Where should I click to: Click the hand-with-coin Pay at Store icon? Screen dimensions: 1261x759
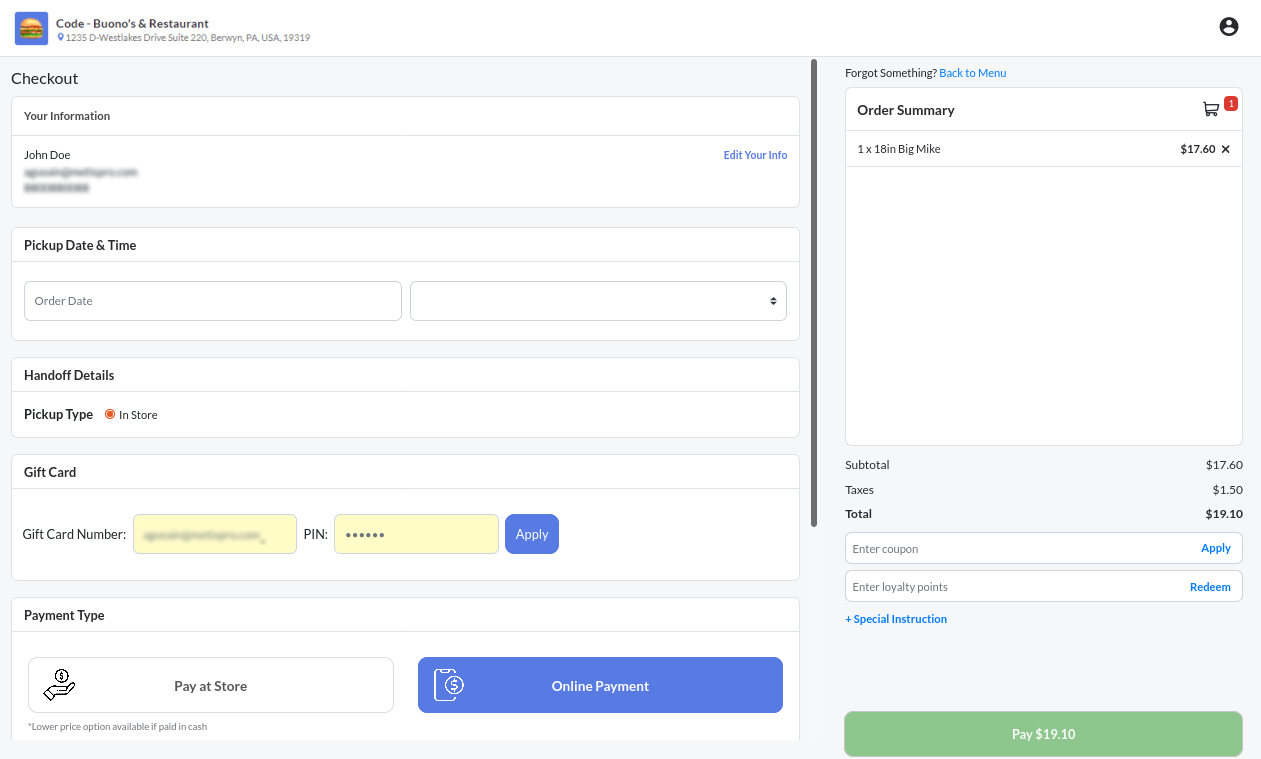point(60,685)
